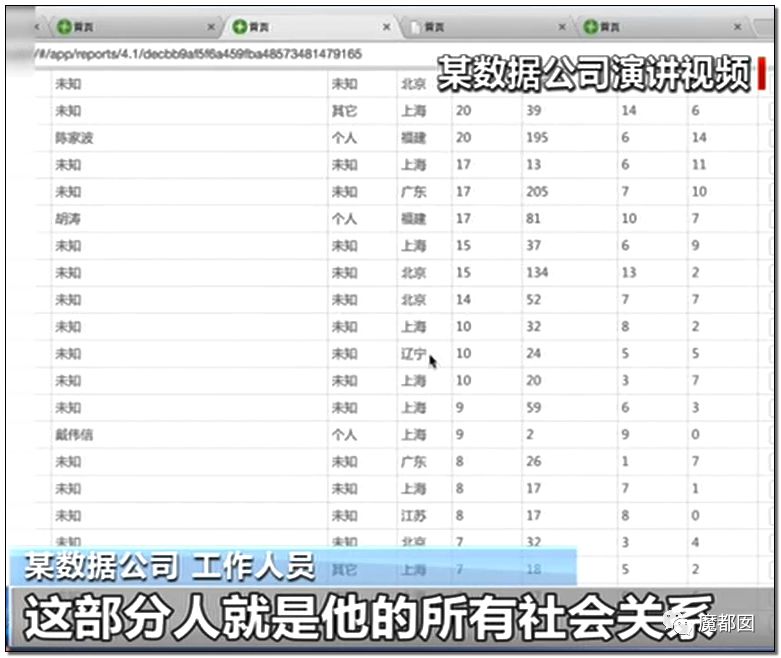781x658 pixels.
Task: Click the value 81 in 胡涛 row
Action: 533,219
